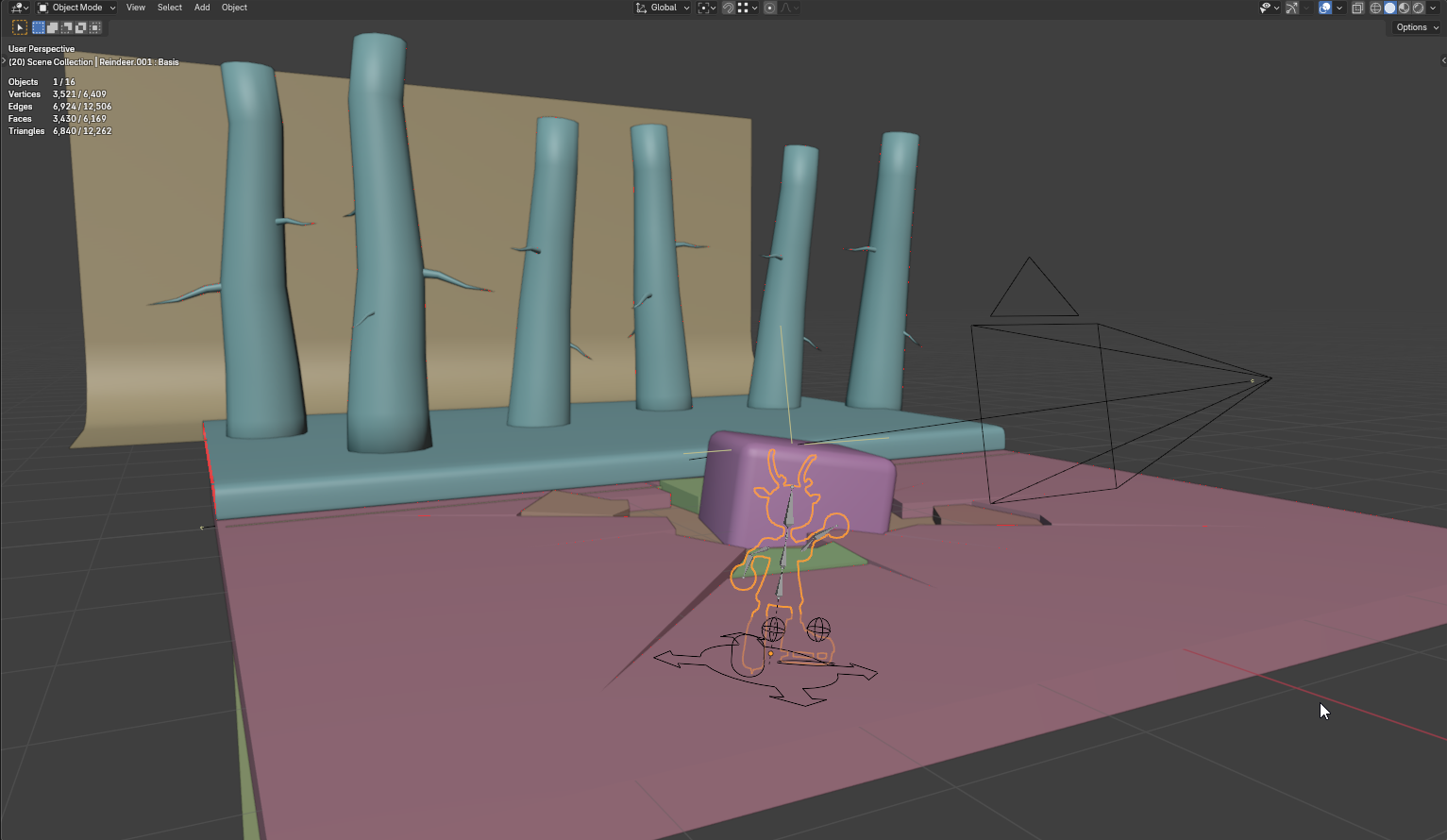
Task: Open the Object menu
Action: pos(234,8)
